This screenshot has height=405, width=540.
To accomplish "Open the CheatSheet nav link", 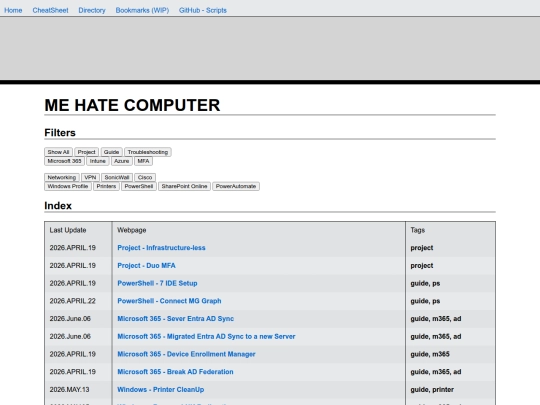I will click(x=50, y=10).
